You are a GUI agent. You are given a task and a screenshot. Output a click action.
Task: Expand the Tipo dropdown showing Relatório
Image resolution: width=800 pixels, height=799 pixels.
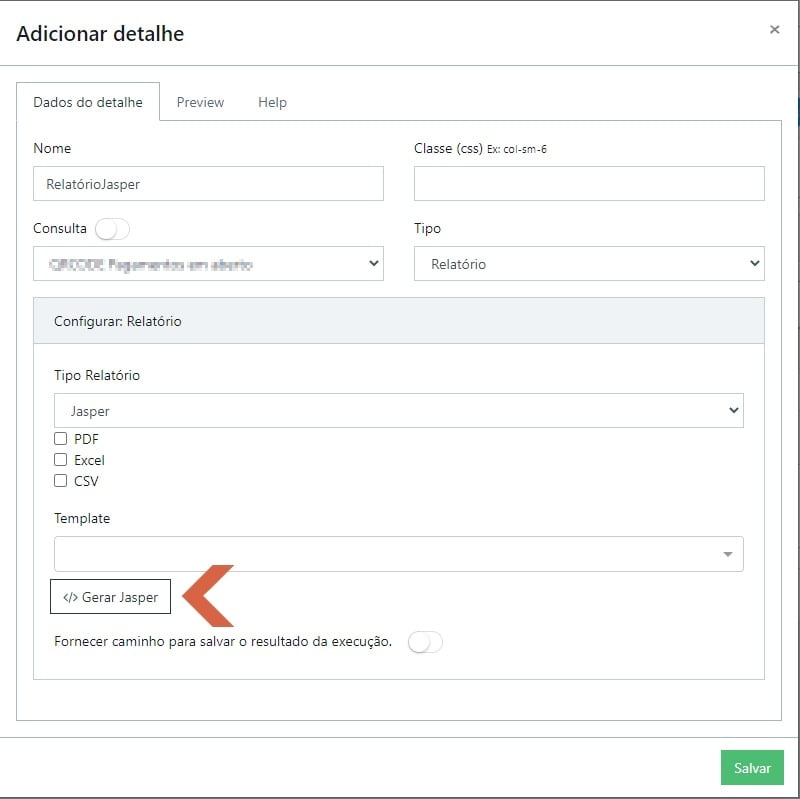(x=589, y=264)
